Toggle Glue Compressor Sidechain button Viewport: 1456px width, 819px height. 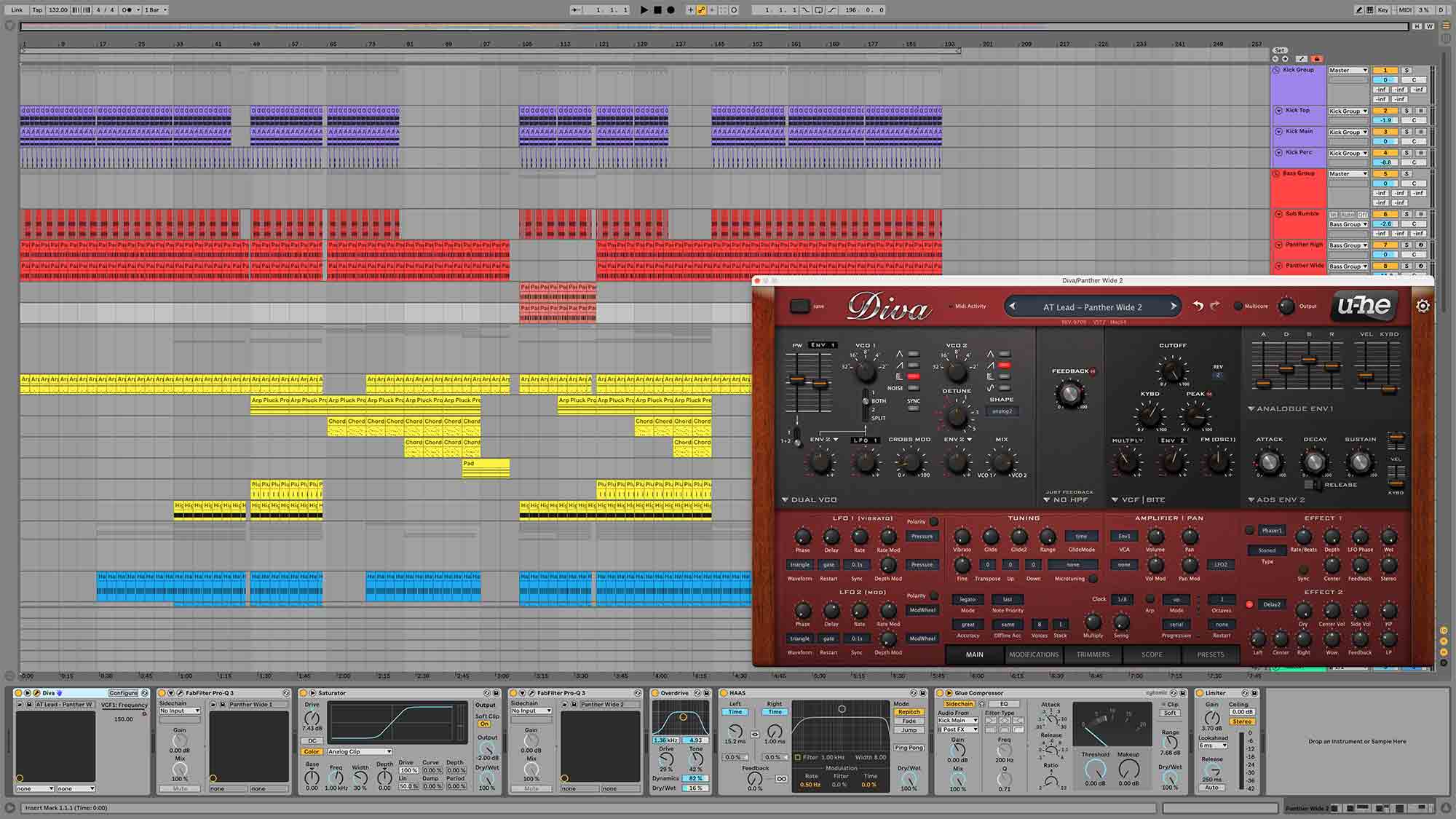click(958, 704)
